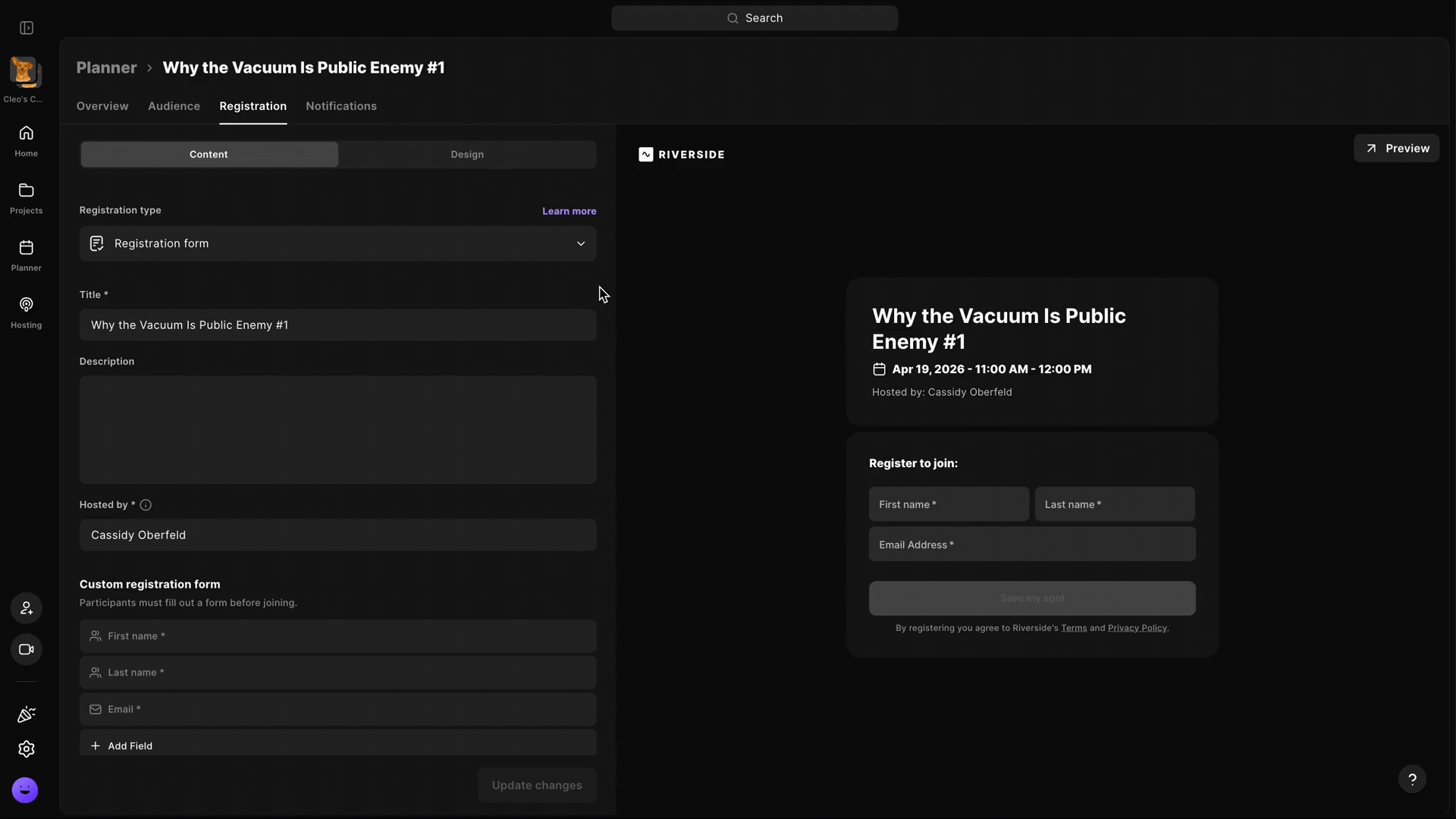This screenshot has height=819, width=1456.
Task: Click Update changes button
Action: [537, 786]
